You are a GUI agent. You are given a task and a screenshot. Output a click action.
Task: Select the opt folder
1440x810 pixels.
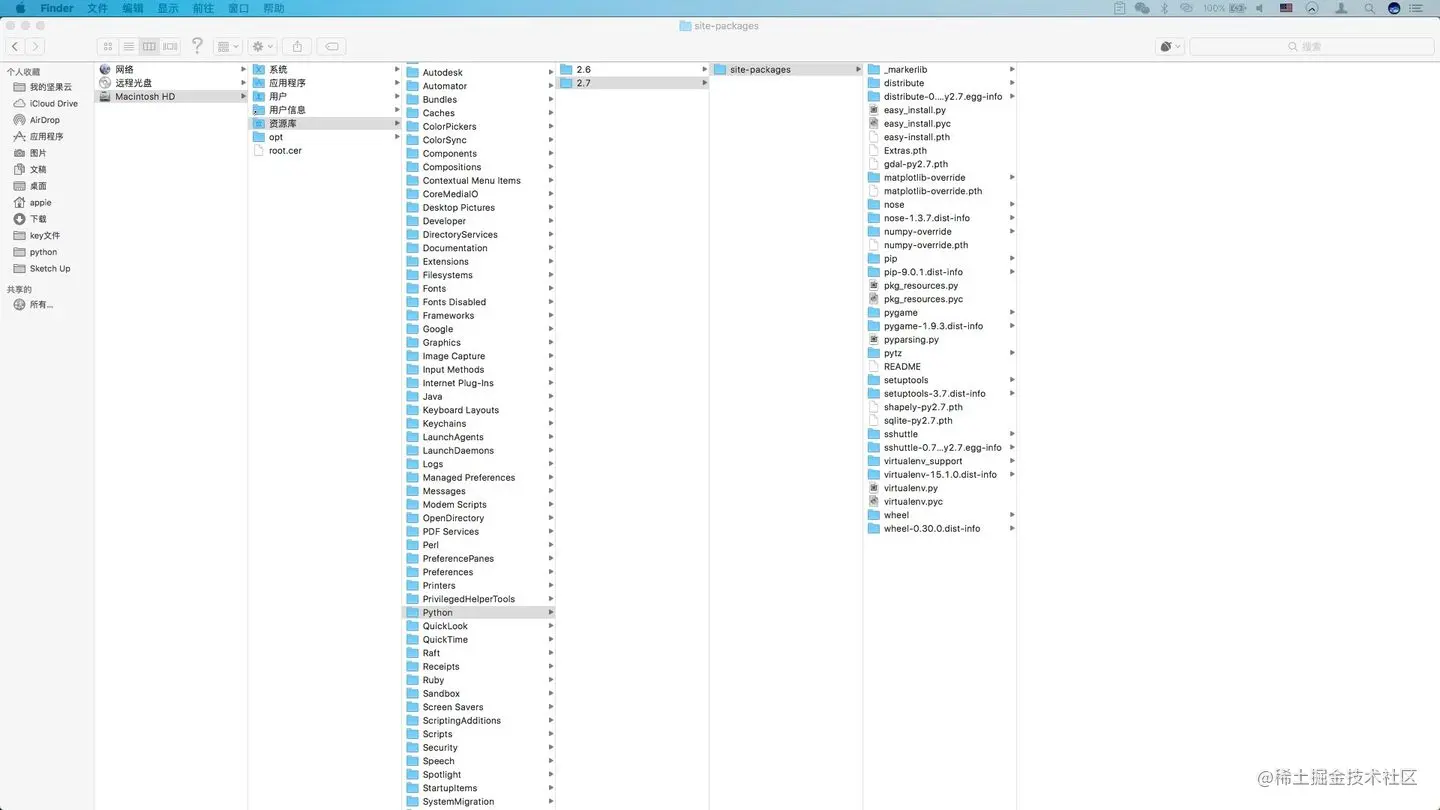tap(325, 137)
